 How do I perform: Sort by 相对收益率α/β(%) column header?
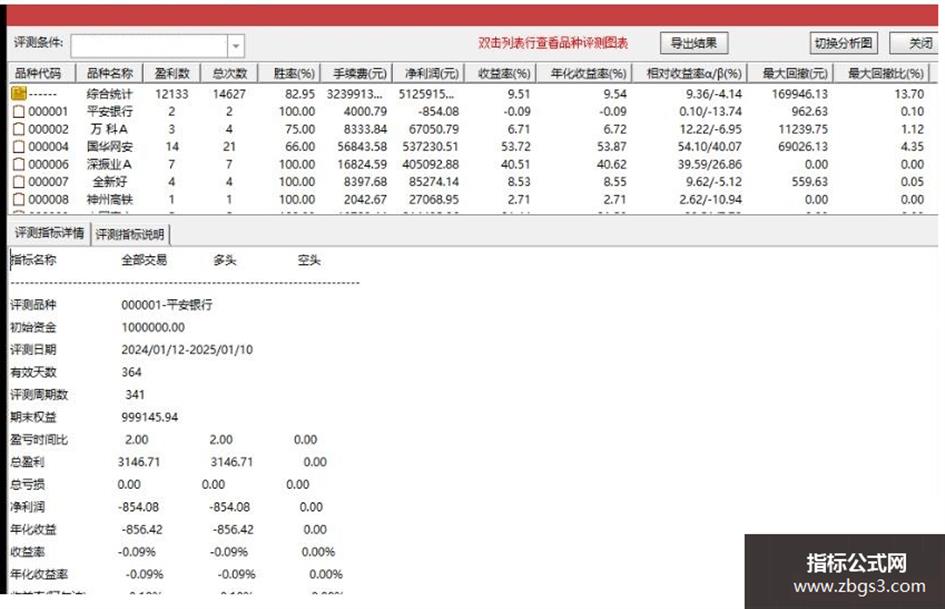coord(689,74)
